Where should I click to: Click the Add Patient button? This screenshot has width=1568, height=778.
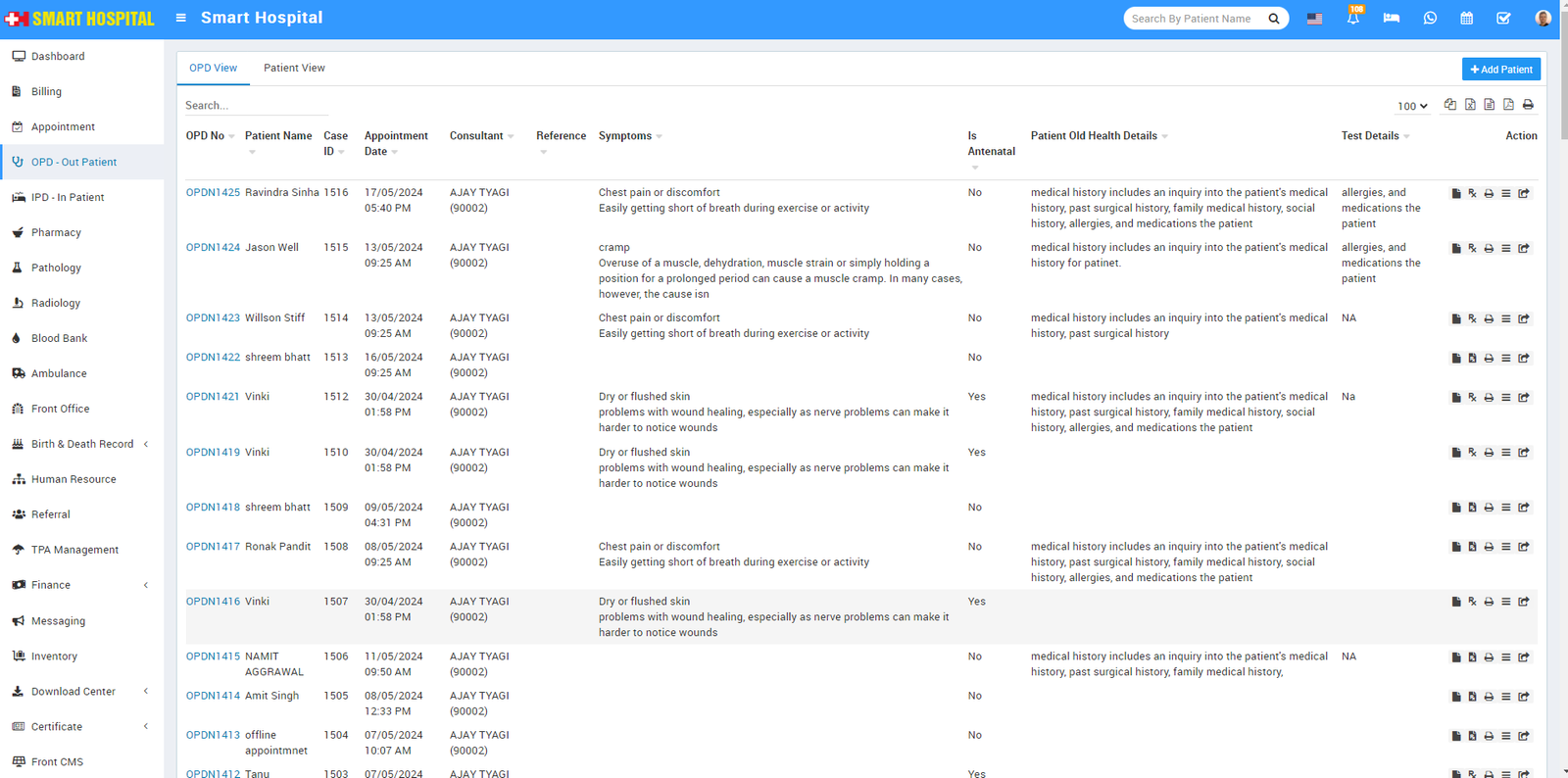tap(1500, 70)
